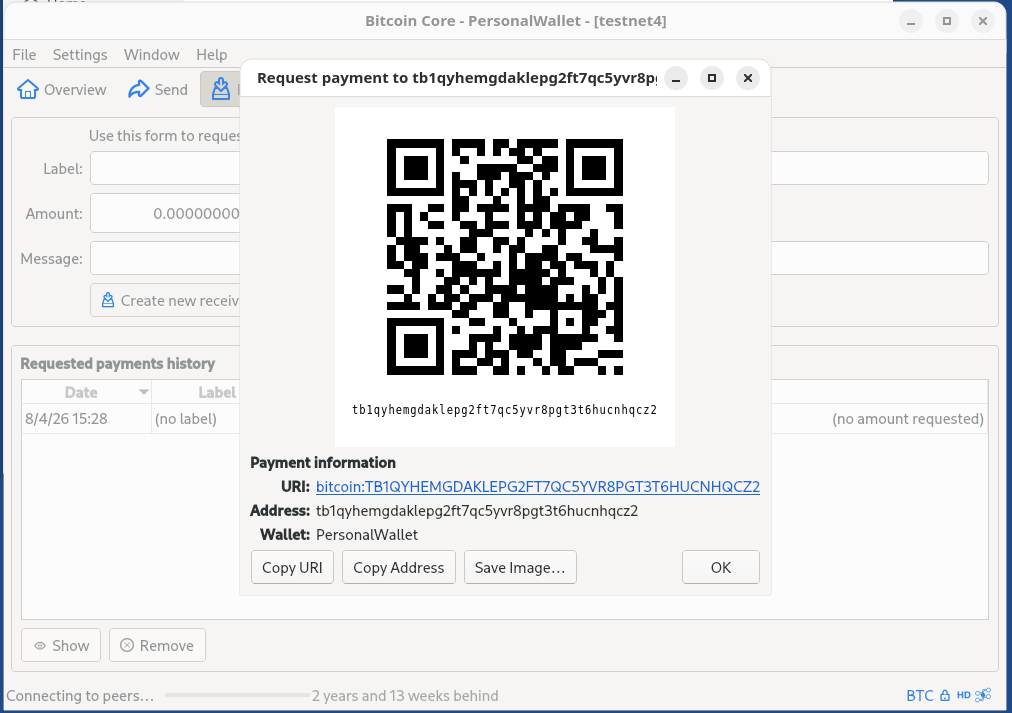Open the Settings menu
This screenshot has height=713, width=1012.
tap(80, 55)
